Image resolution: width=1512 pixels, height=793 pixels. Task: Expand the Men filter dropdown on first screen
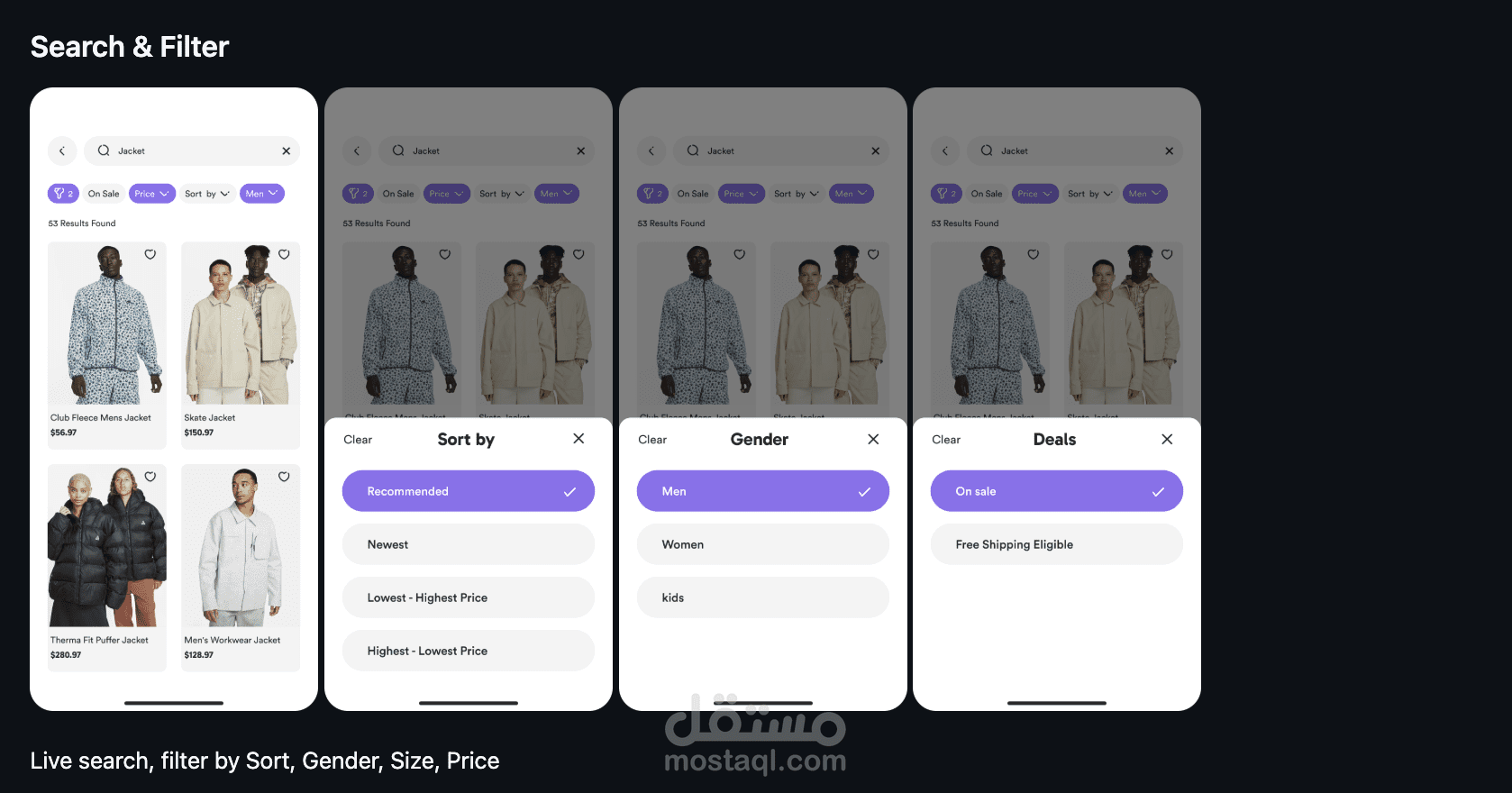[x=262, y=194]
